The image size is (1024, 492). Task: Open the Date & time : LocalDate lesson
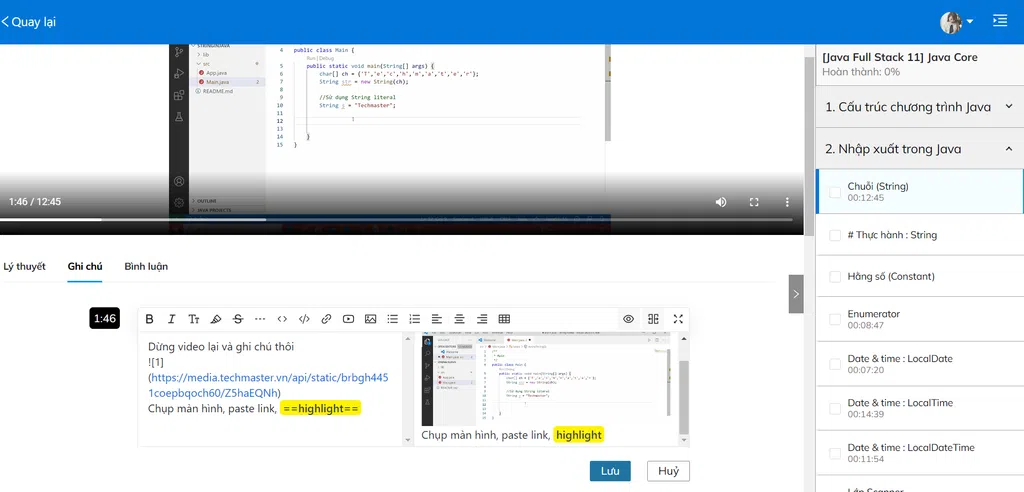coord(900,359)
